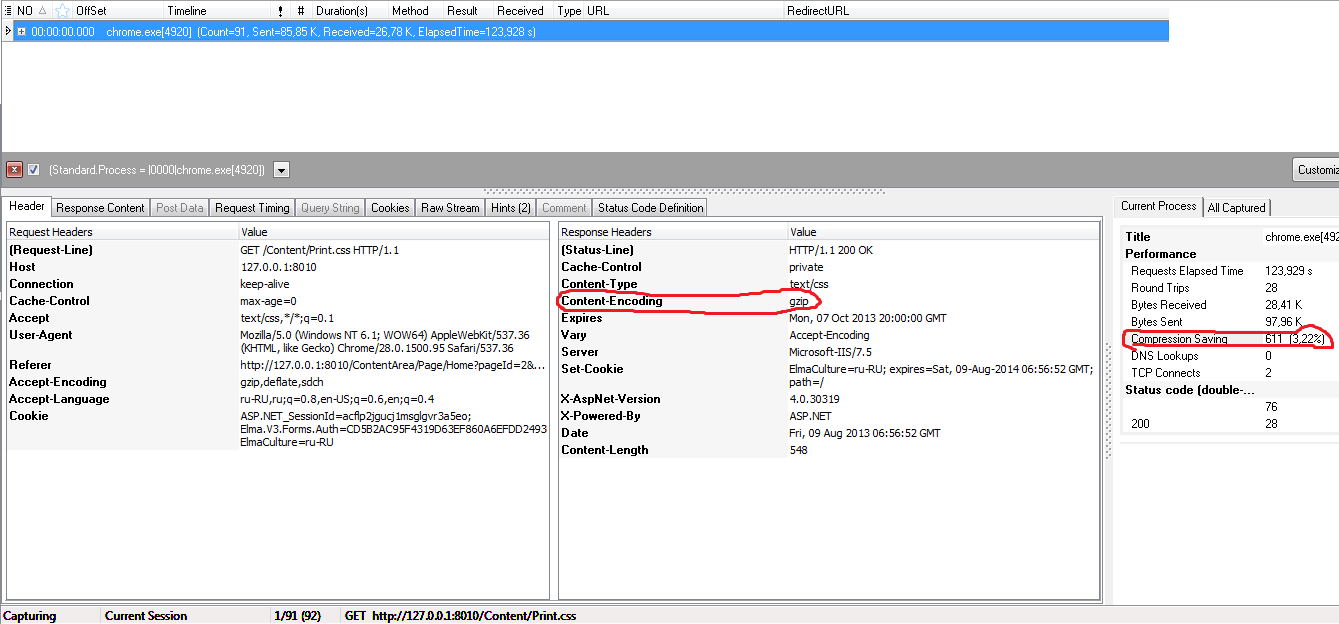This screenshot has width=1339, height=624.
Task: Click the star bookmark column icon
Action: point(63,11)
